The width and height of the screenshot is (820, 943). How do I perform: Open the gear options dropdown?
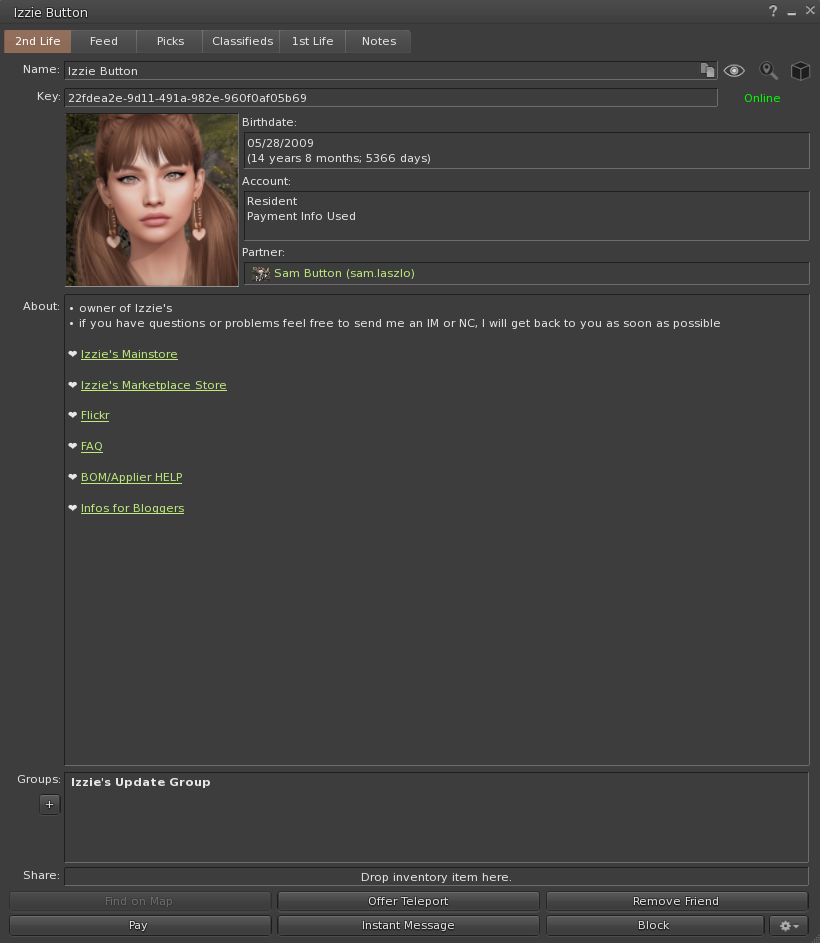coord(789,926)
